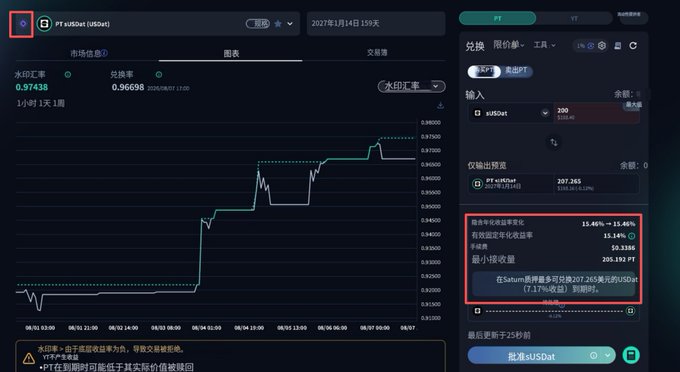Click the PT sUSDat output token icon
This screenshot has width=680, height=372.
coord(477,184)
